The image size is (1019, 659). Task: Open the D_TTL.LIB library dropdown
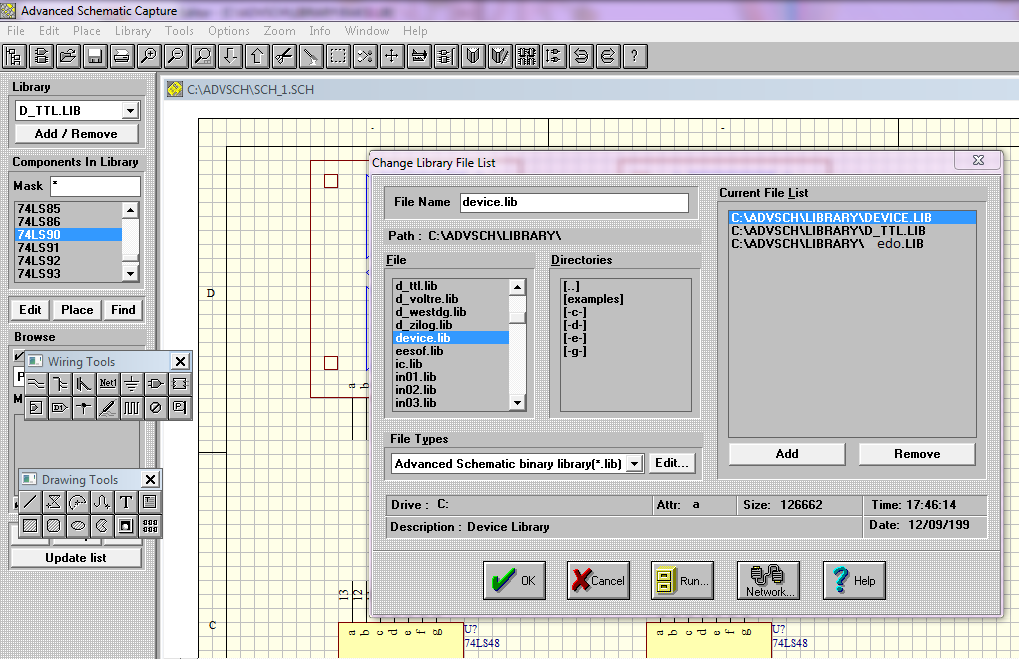pyautogui.click(x=131, y=110)
